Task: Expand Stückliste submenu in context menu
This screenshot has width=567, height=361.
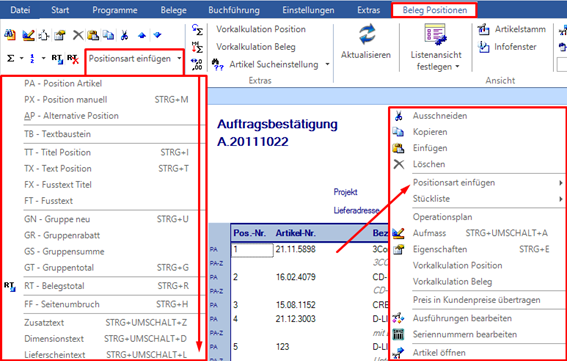Action: coord(560,199)
